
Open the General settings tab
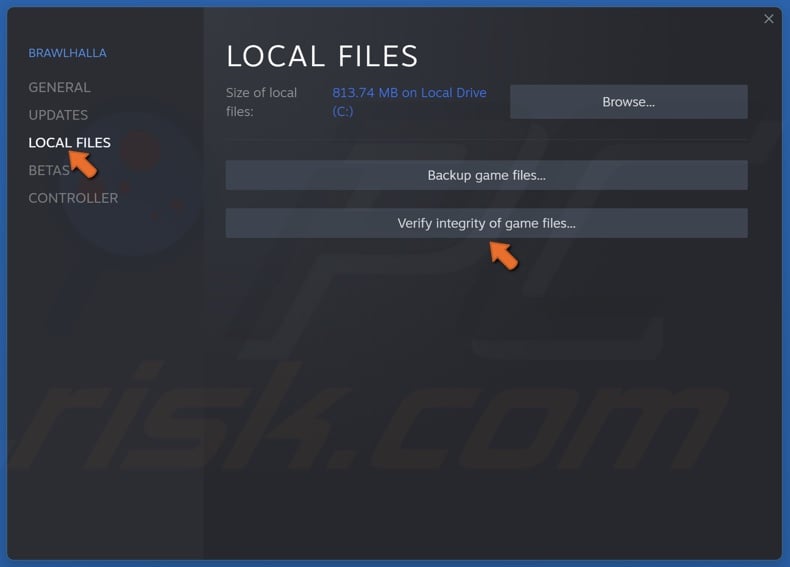59,87
